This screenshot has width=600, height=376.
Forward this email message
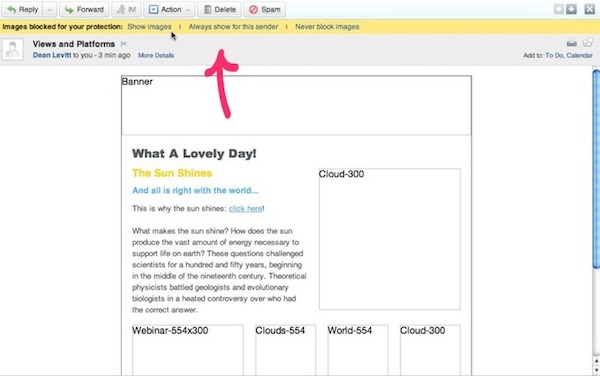[84, 10]
